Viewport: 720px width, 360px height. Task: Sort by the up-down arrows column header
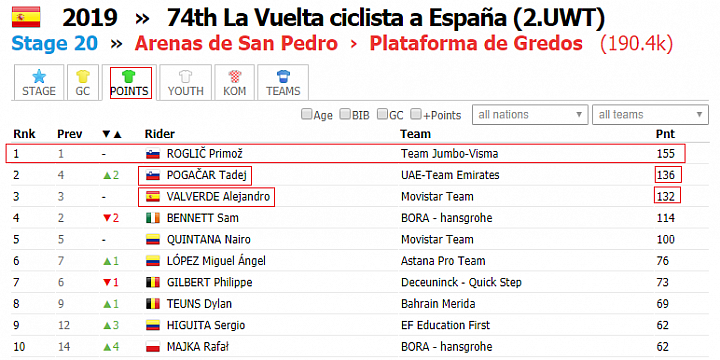pyautogui.click(x=112, y=134)
